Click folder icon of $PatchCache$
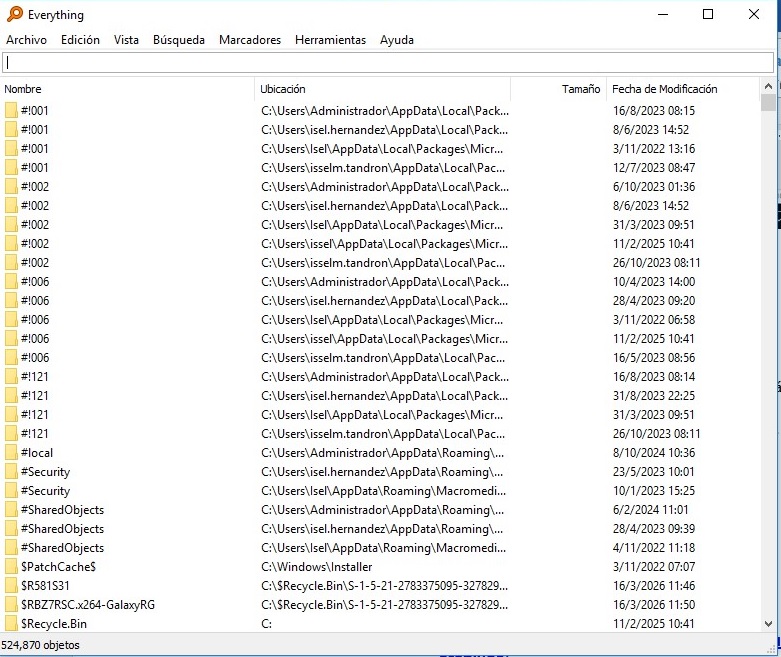The height and width of the screenshot is (657, 781). [11, 566]
